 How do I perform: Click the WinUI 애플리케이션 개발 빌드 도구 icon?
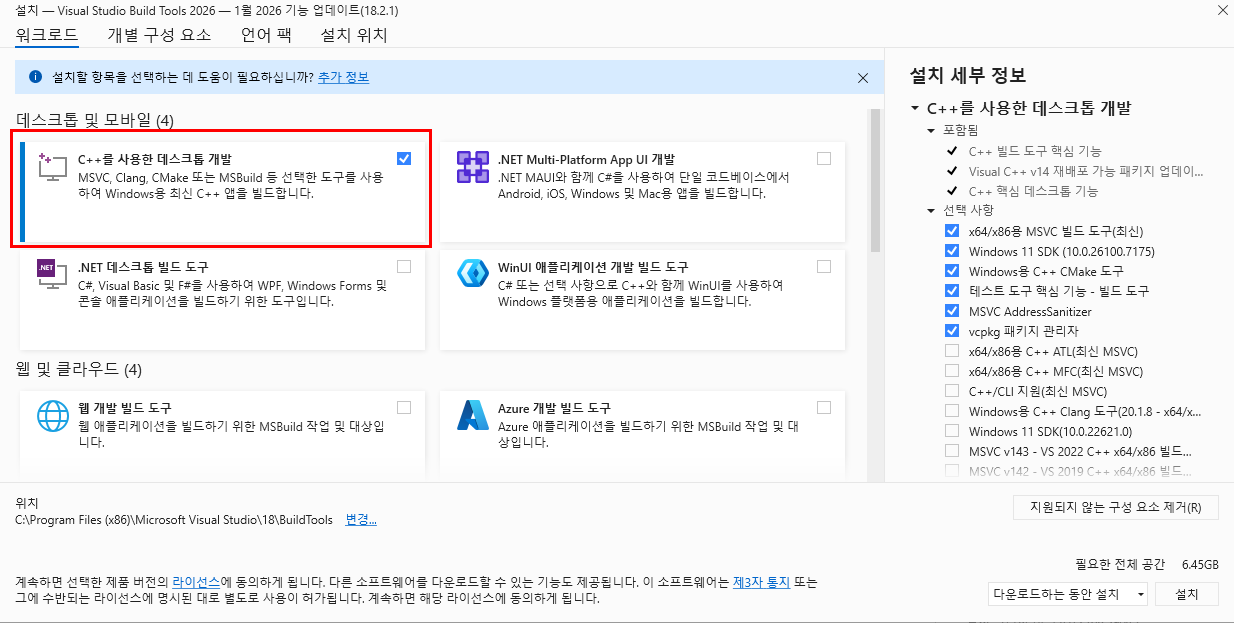472,275
